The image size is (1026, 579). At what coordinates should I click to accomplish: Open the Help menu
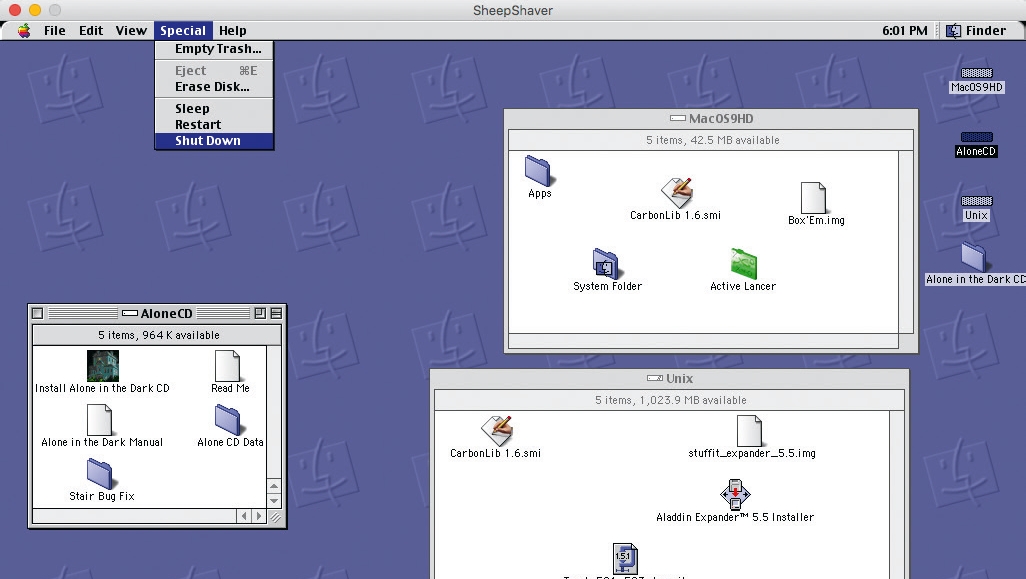click(x=232, y=31)
